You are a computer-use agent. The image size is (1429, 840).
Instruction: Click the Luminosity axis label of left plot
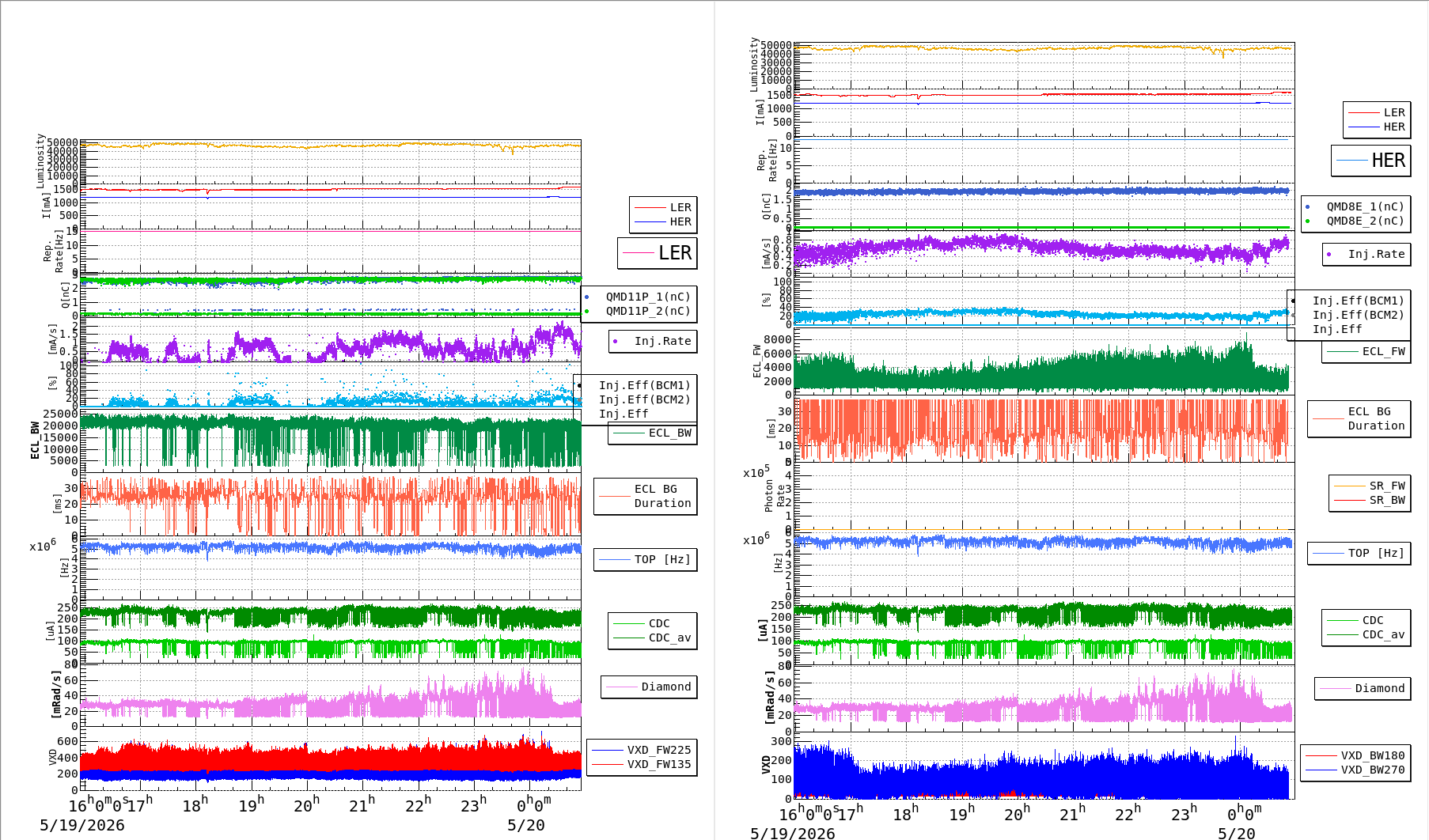click(40, 161)
